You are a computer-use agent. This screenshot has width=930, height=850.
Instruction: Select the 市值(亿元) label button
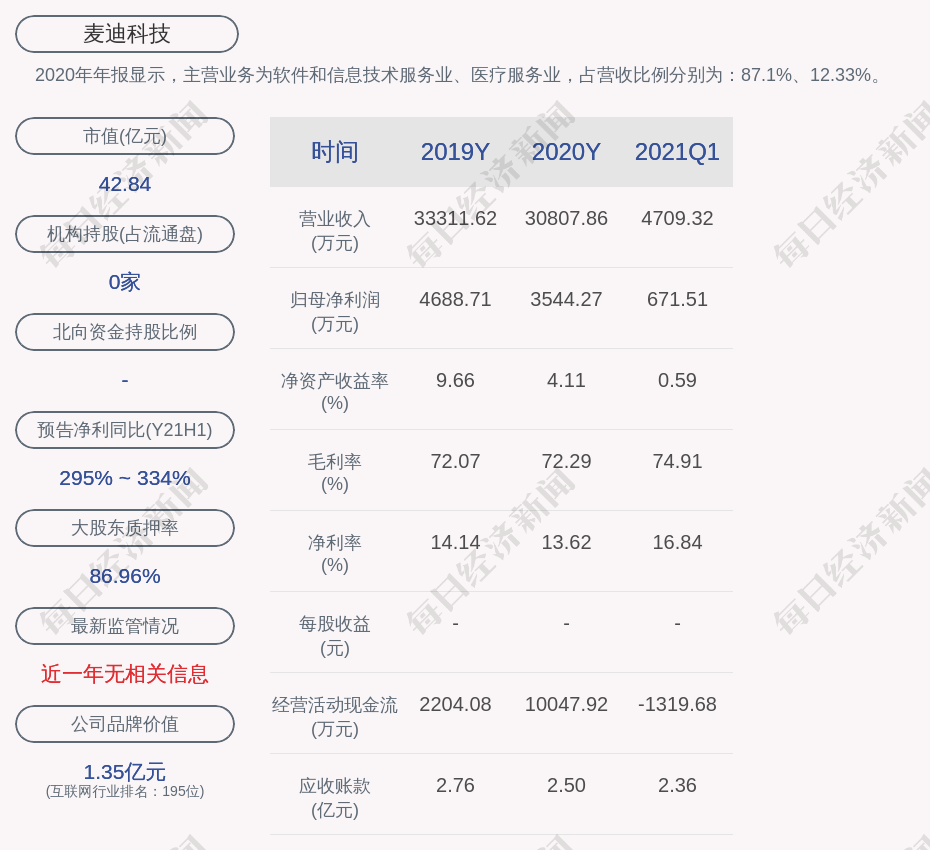point(125,136)
